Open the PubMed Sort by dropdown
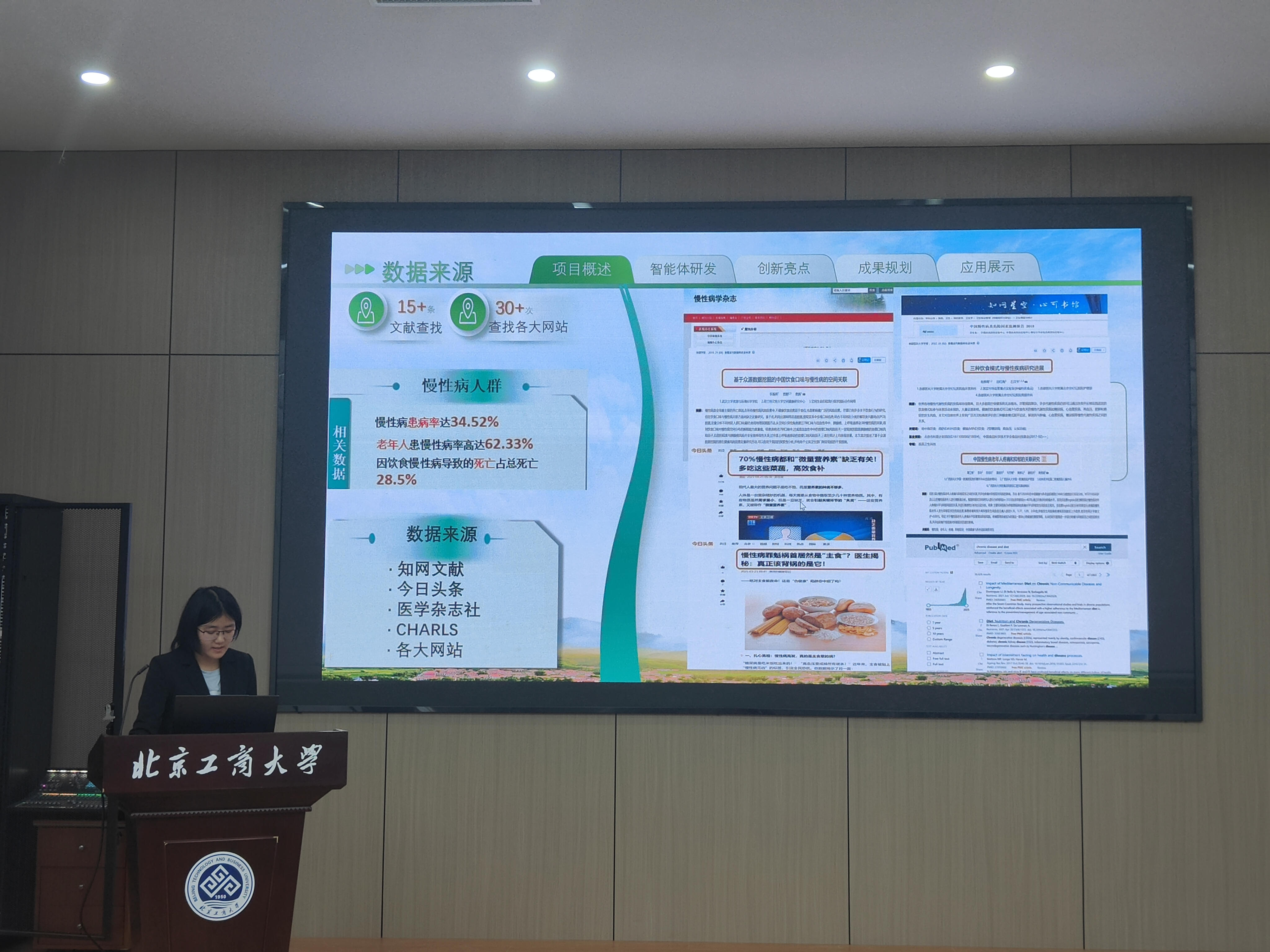 point(1064,563)
